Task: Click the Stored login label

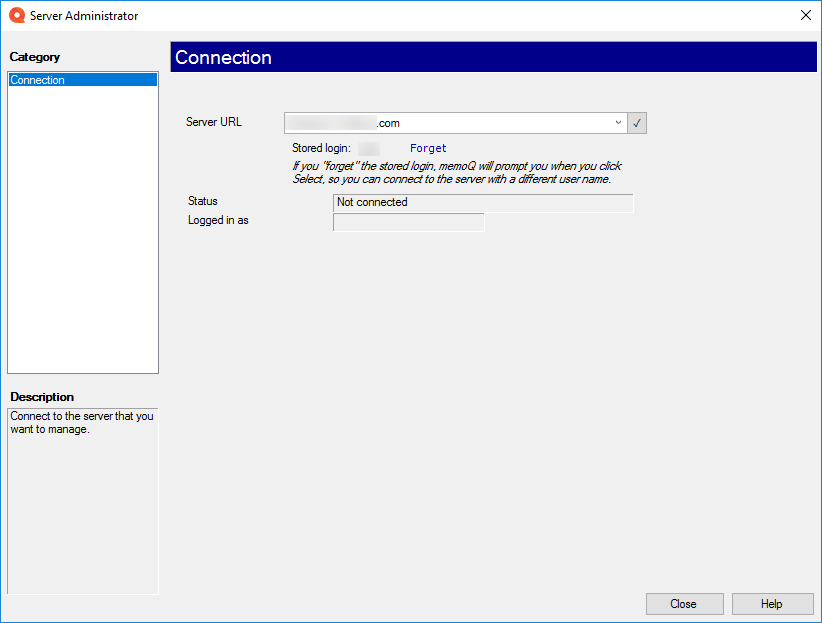Action: pos(320,148)
